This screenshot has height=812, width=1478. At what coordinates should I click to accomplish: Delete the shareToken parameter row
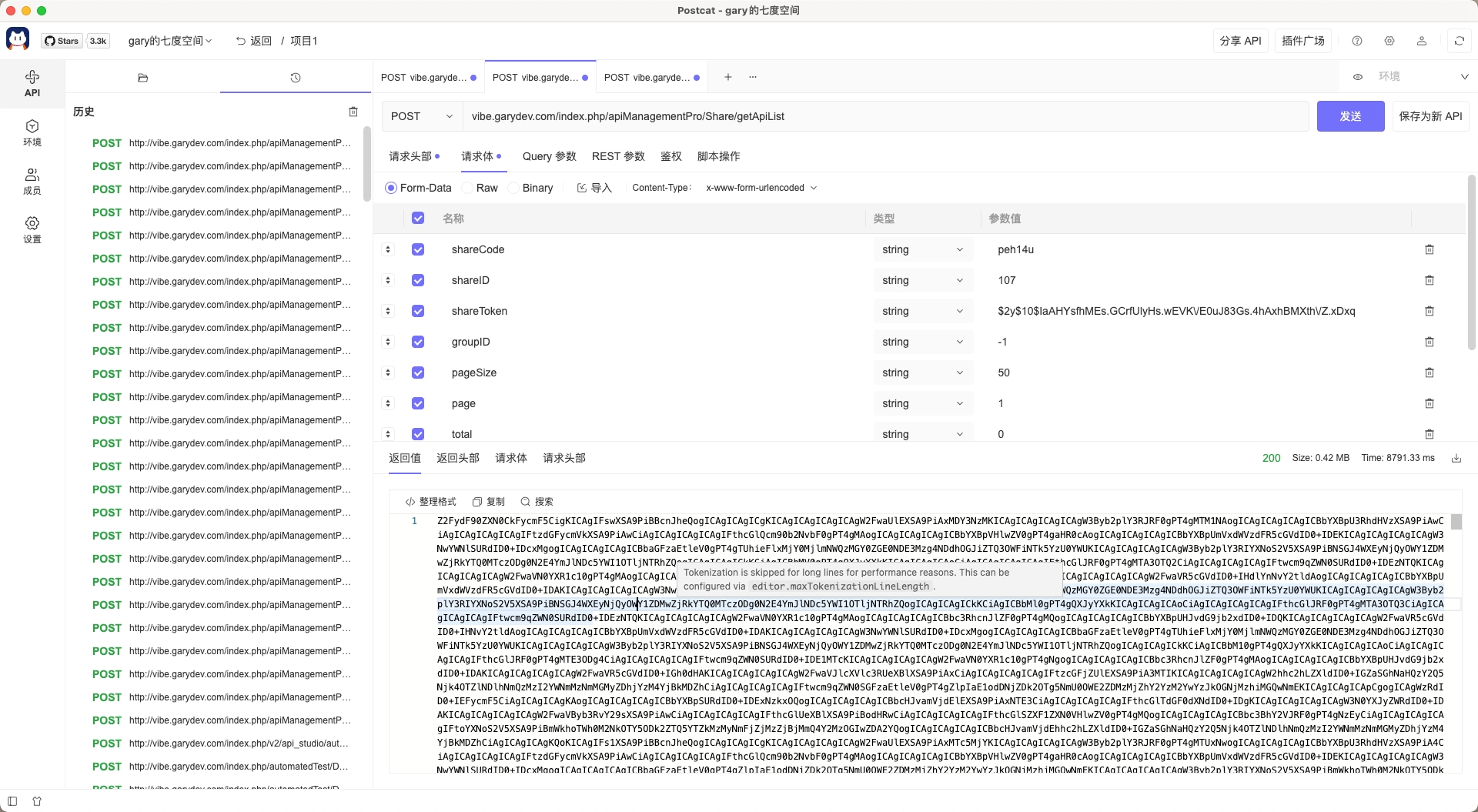(x=1430, y=311)
